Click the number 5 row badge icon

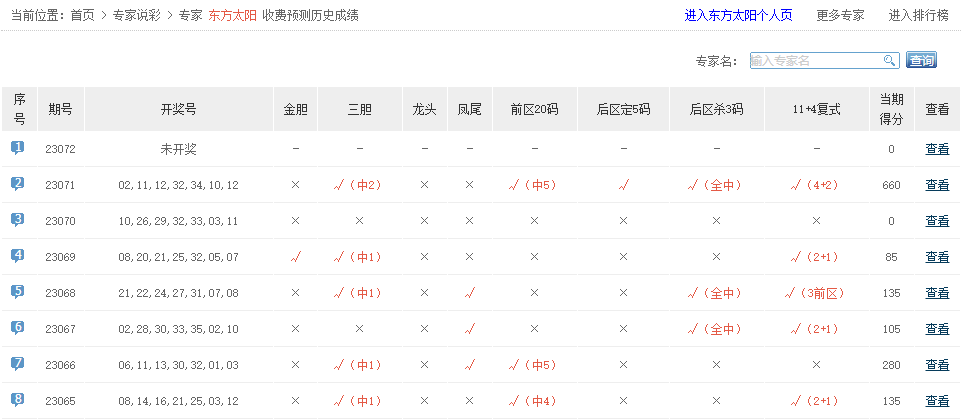(x=18, y=292)
